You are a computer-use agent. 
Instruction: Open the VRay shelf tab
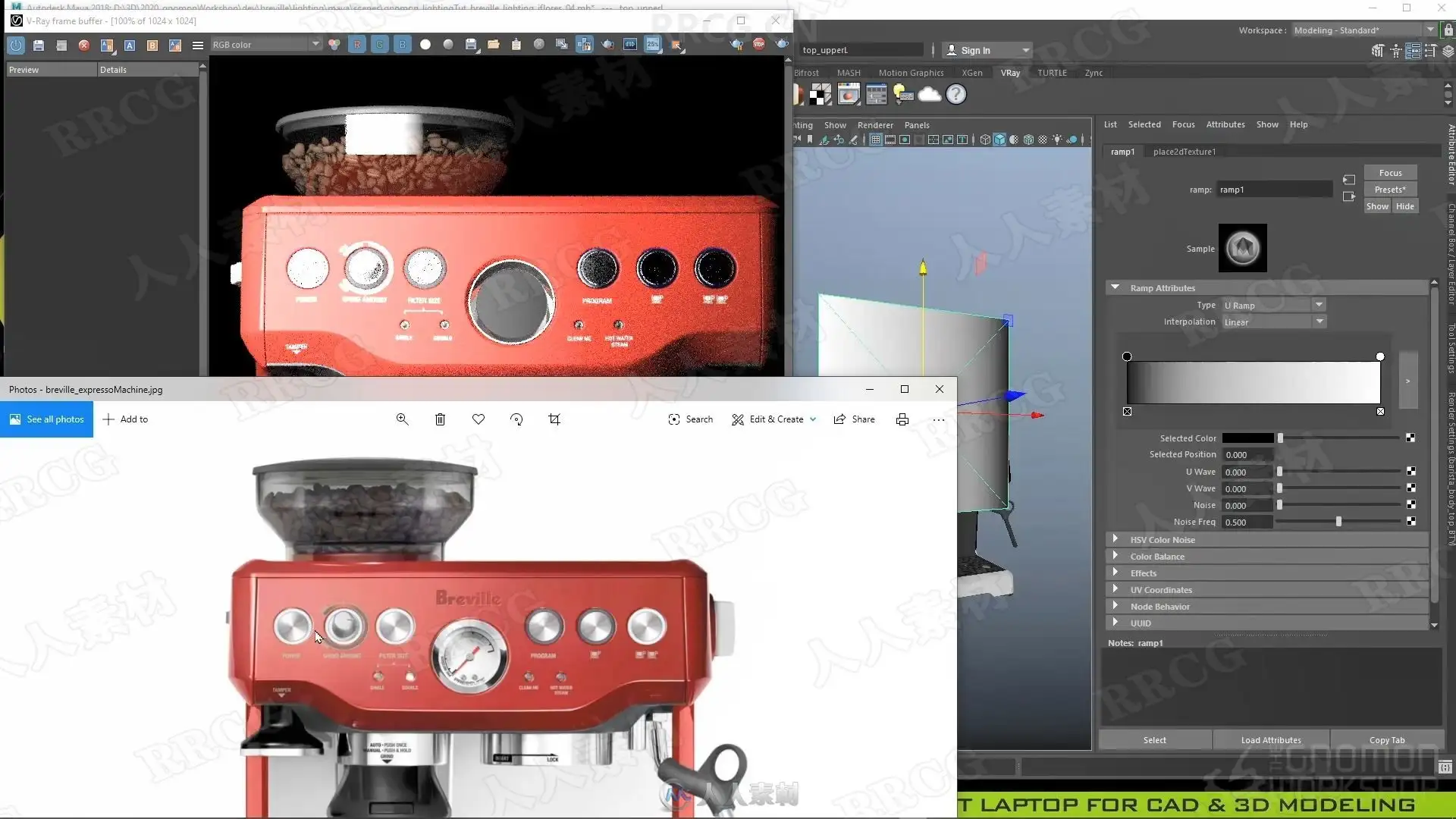coord(1010,73)
